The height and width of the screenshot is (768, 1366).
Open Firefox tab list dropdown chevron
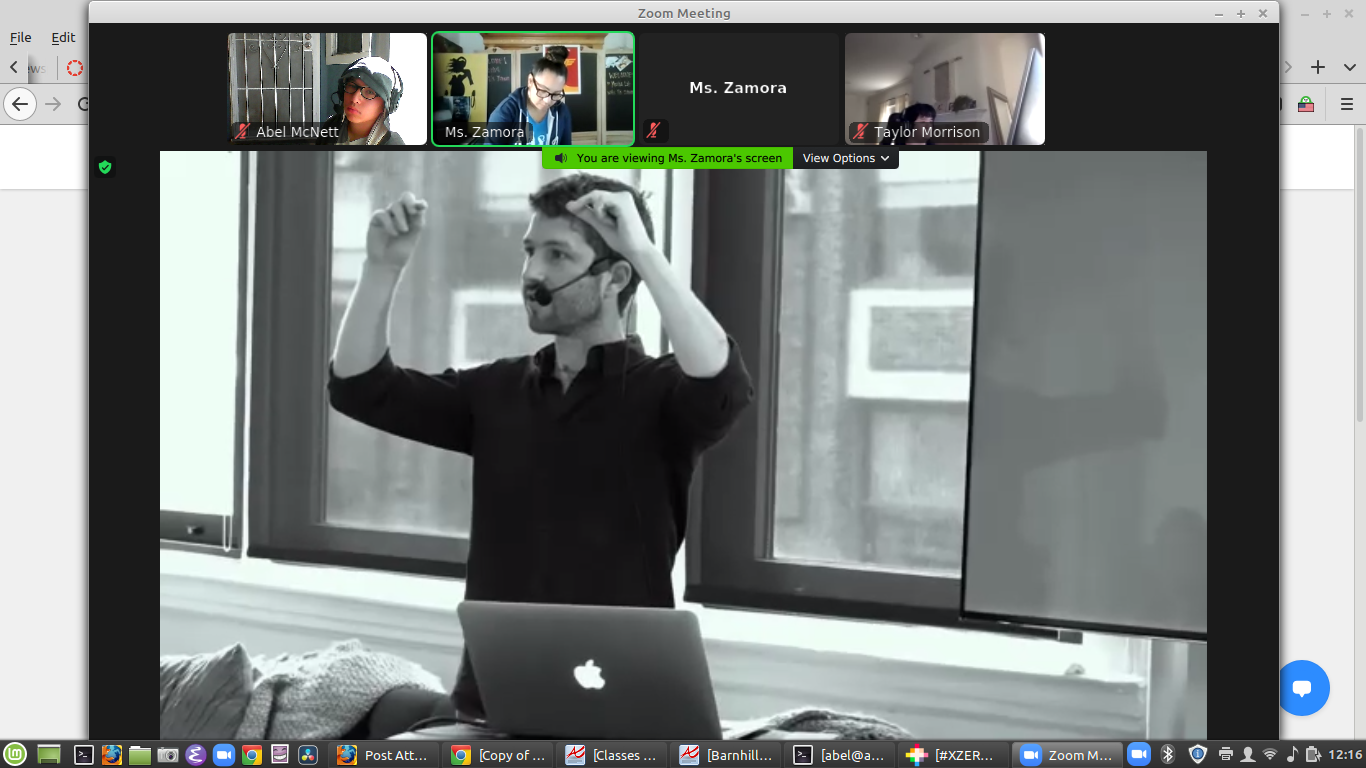click(x=1349, y=67)
